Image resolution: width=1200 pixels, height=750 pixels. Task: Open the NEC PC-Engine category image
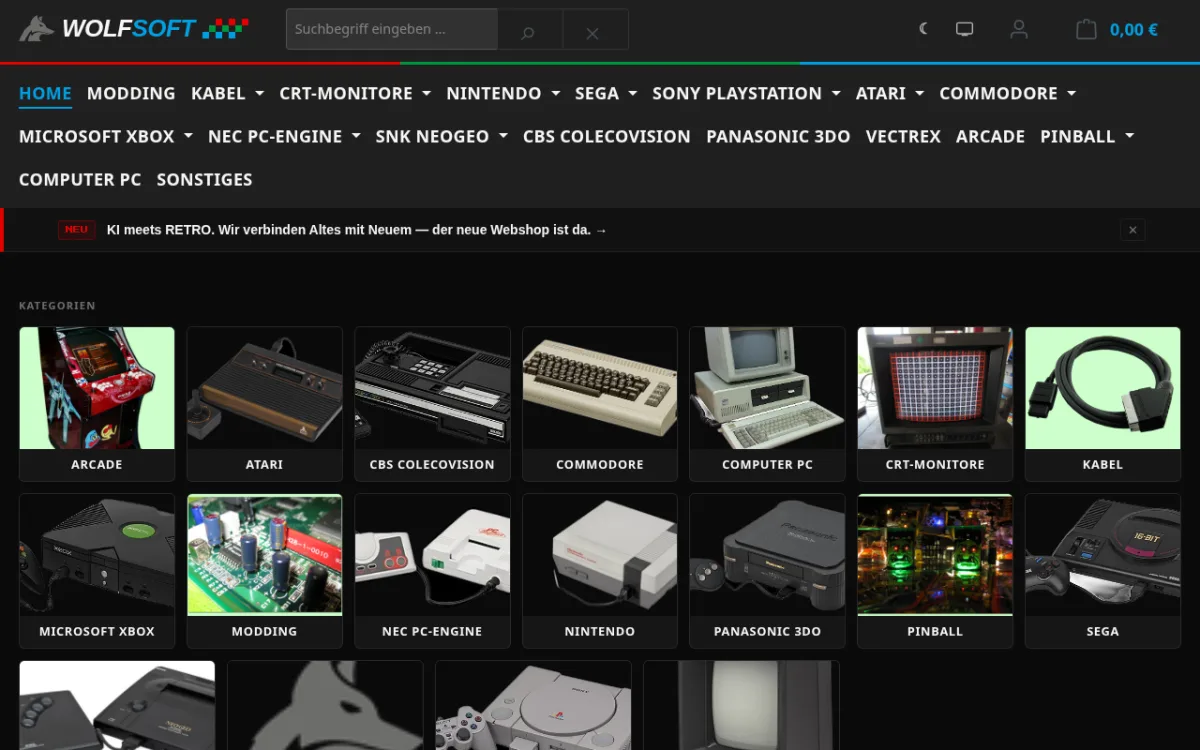(x=432, y=555)
